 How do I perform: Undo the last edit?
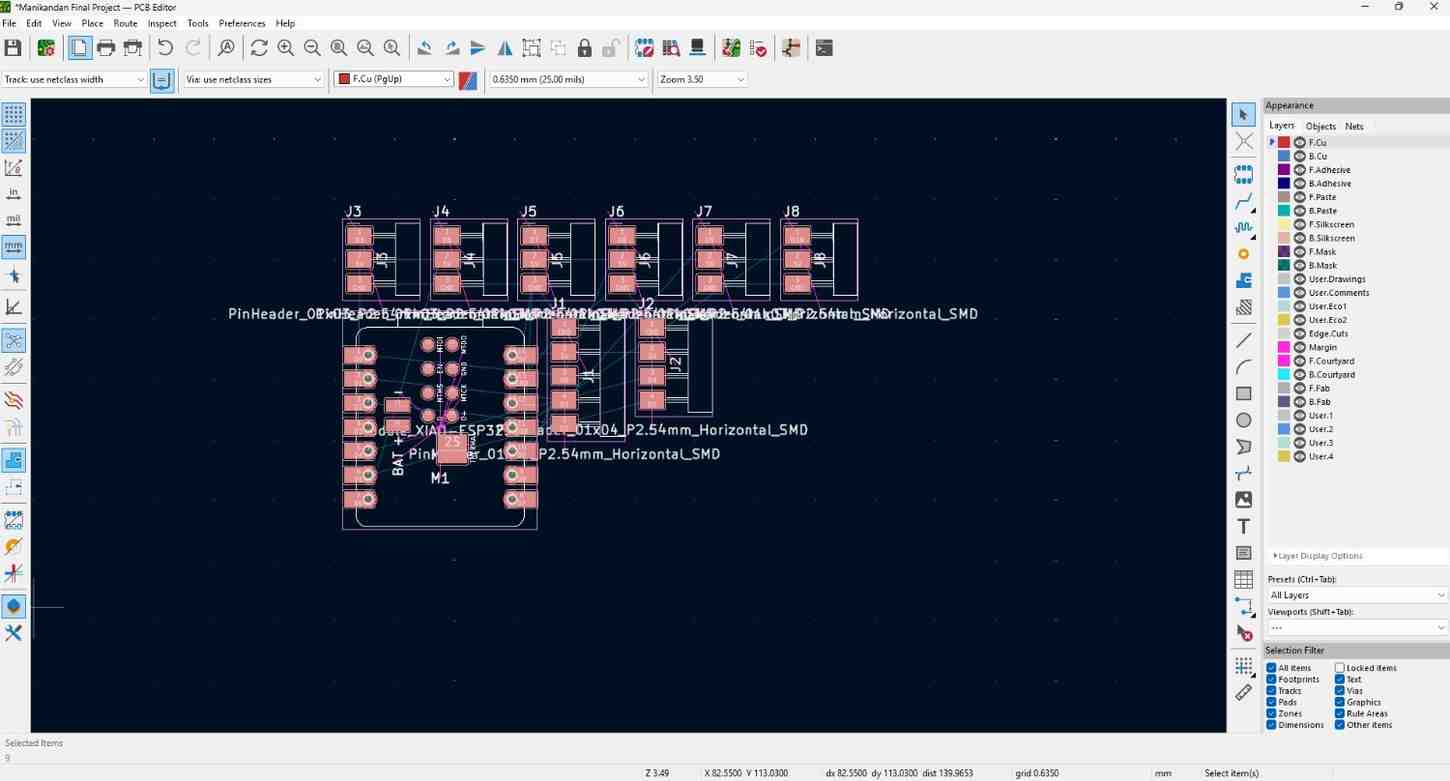pyautogui.click(x=165, y=48)
